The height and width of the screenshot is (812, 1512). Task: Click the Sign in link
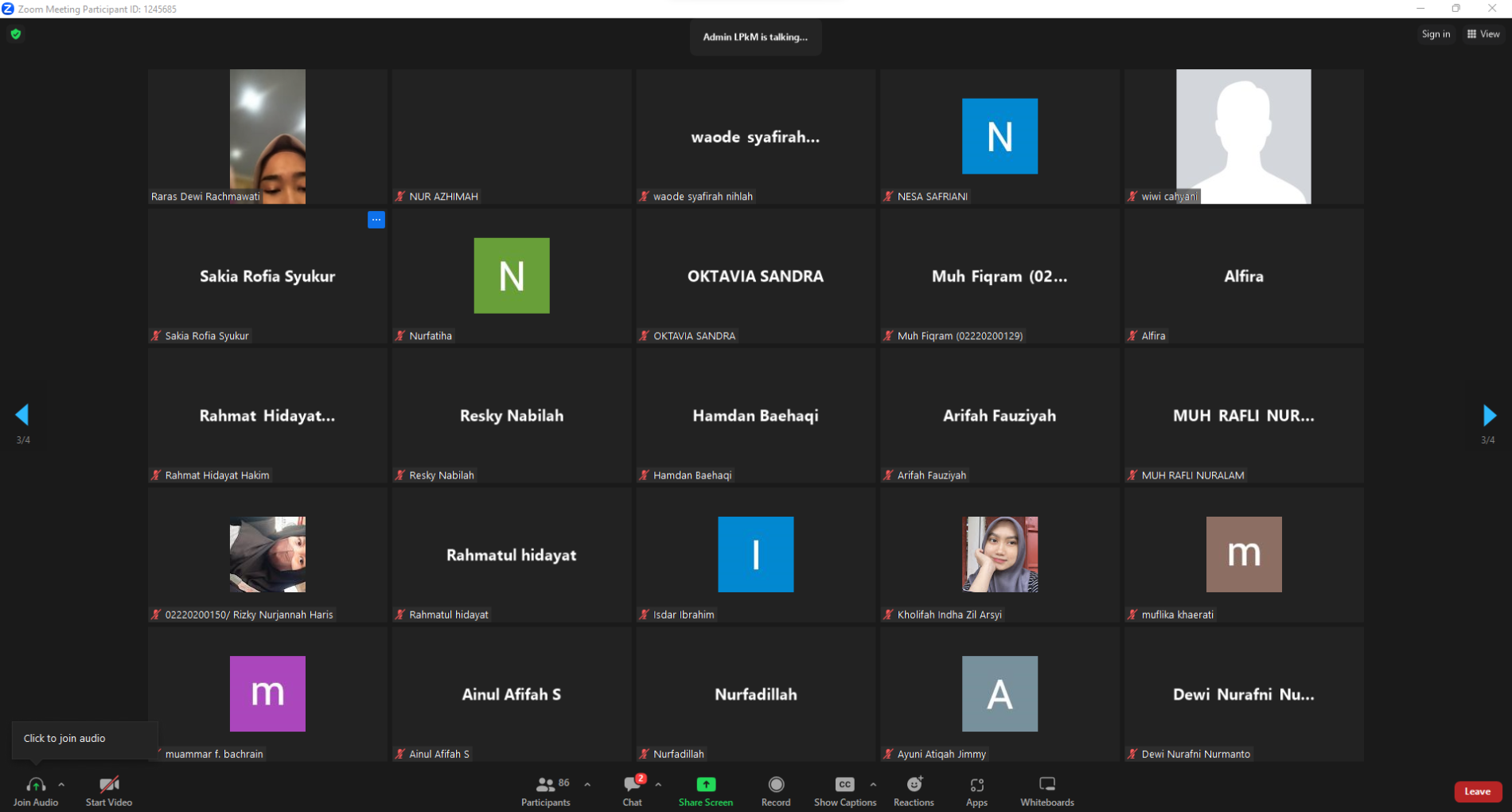[1436, 34]
